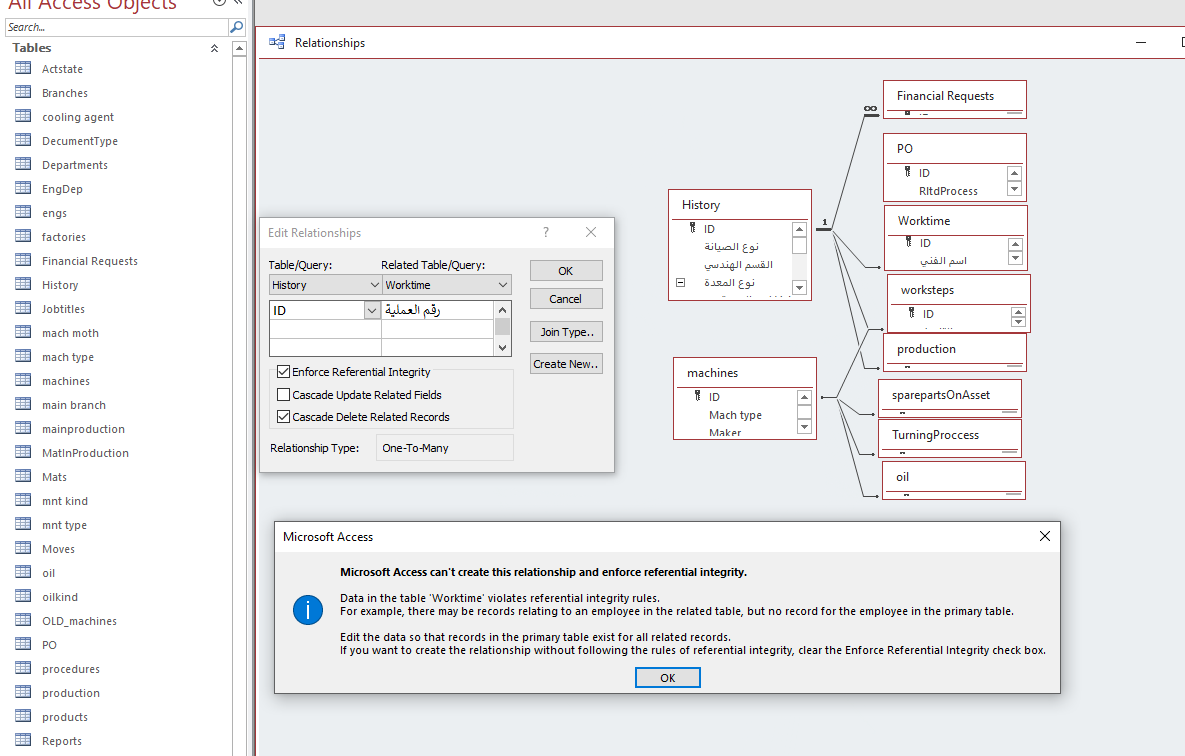Click the mainproduction table icon
Viewport: 1185px width, 756px height.
coord(23,428)
